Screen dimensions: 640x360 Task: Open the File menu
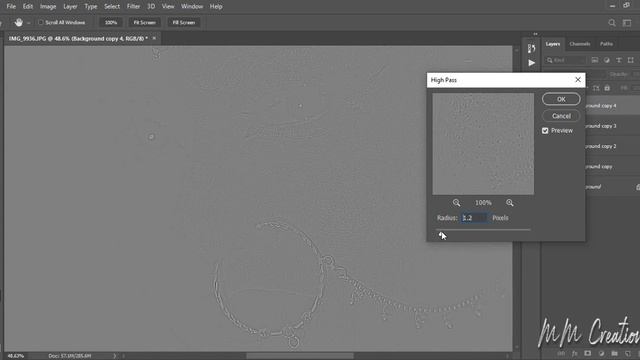tap(11, 7)
